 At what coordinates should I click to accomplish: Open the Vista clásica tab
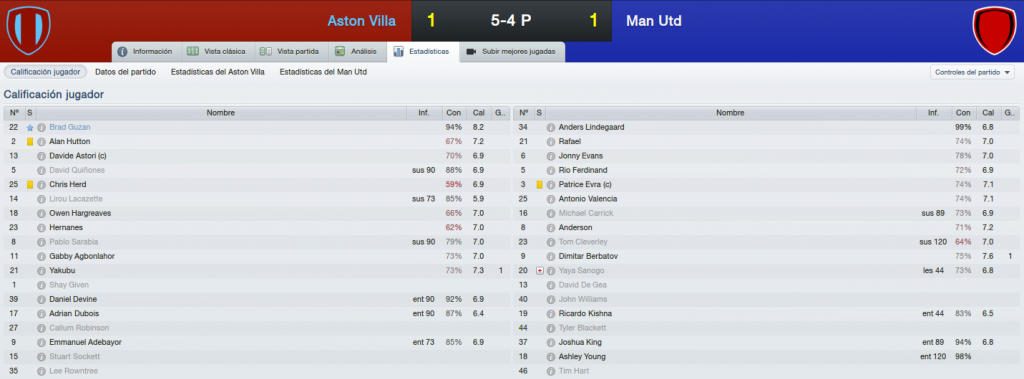tap(216, 52)
